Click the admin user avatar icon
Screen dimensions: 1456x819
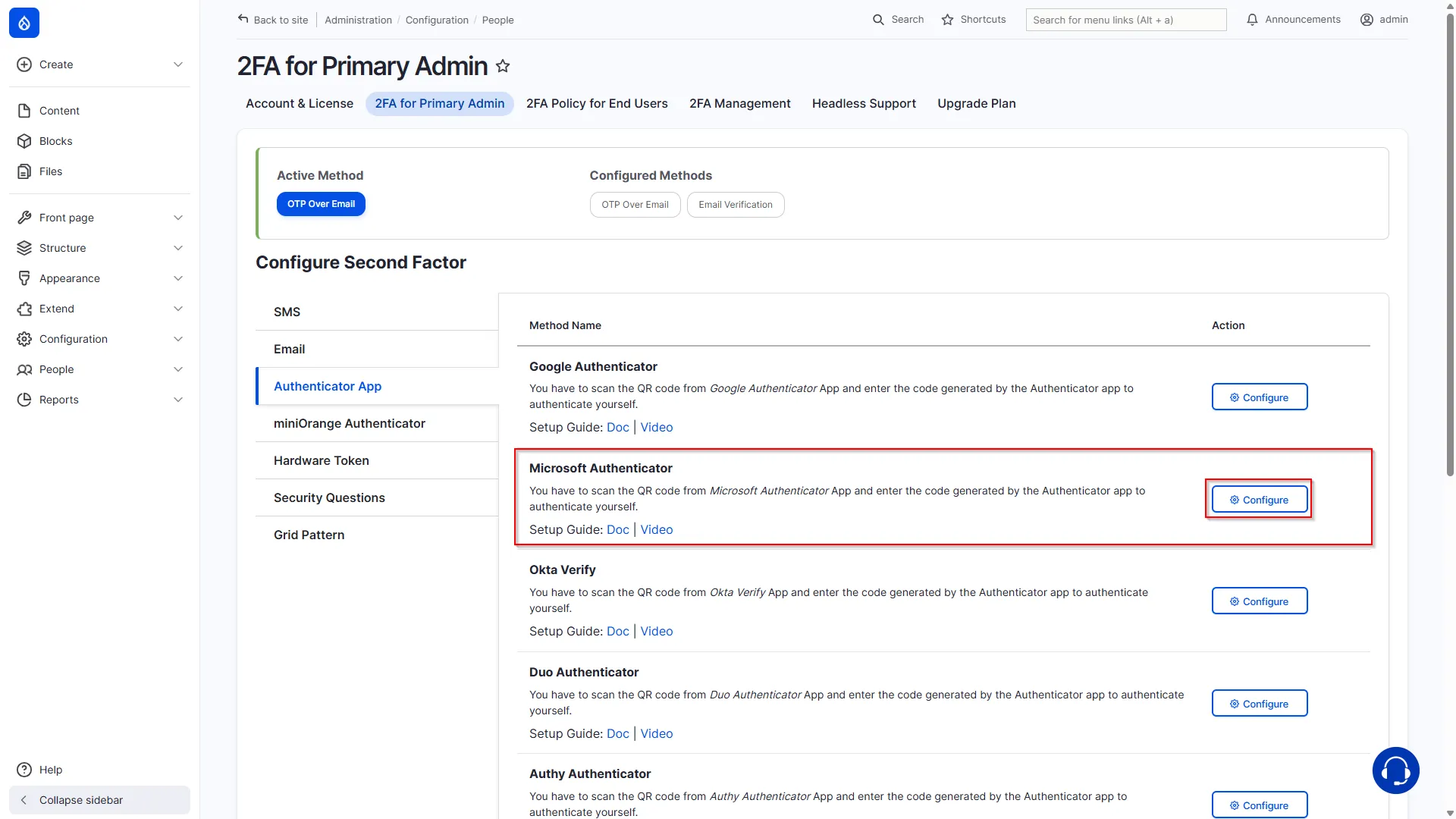click(1367, 20)
